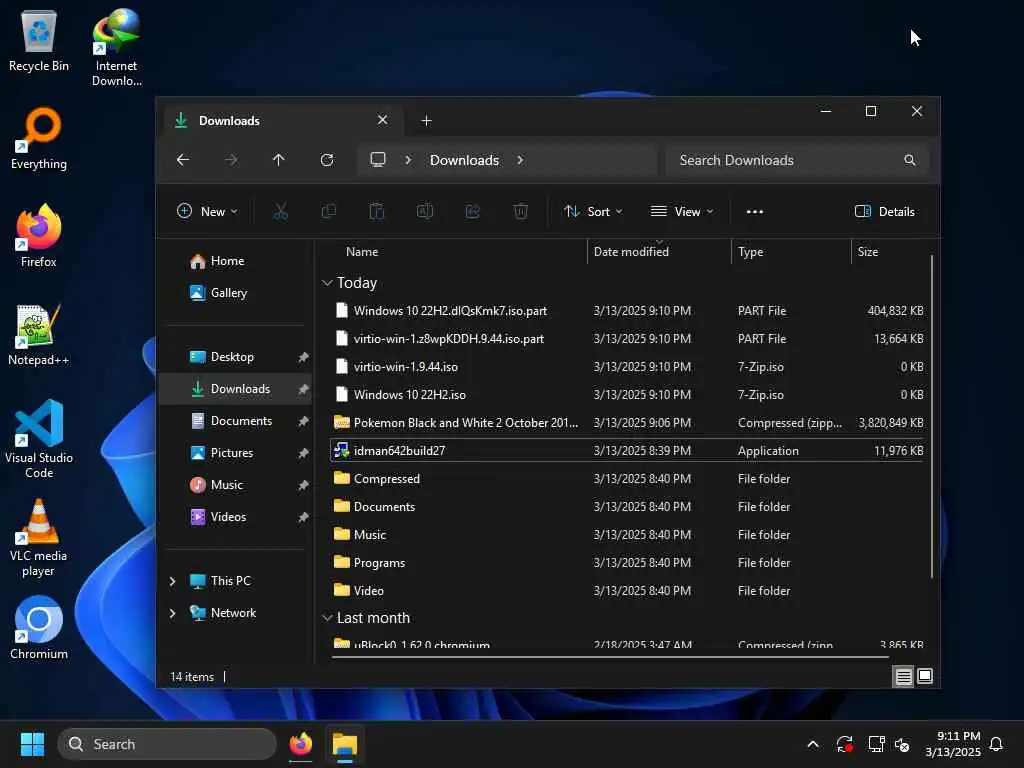Select the Firefox desktop shortcut
1024x768 pixels.
39,236
